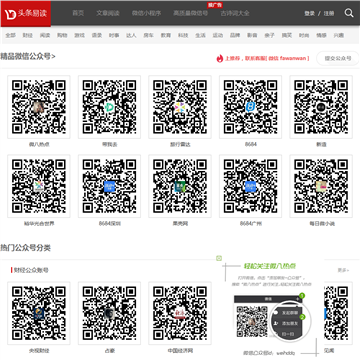Click the 头条易读 red logo
Screen dimensions: 360x360
tap(26, 13)
